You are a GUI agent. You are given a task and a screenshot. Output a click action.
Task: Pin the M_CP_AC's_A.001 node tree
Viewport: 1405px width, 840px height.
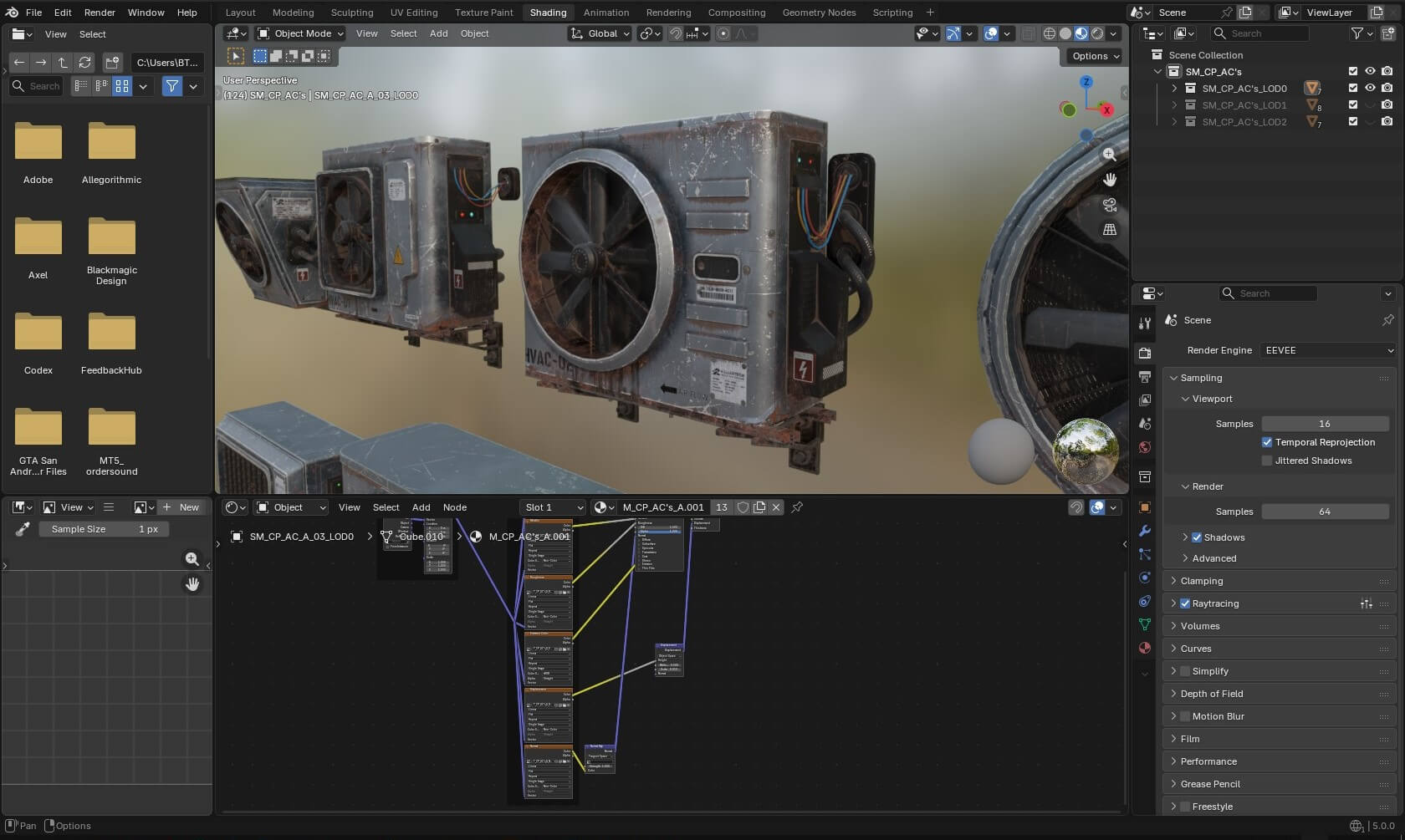point(797,507)
